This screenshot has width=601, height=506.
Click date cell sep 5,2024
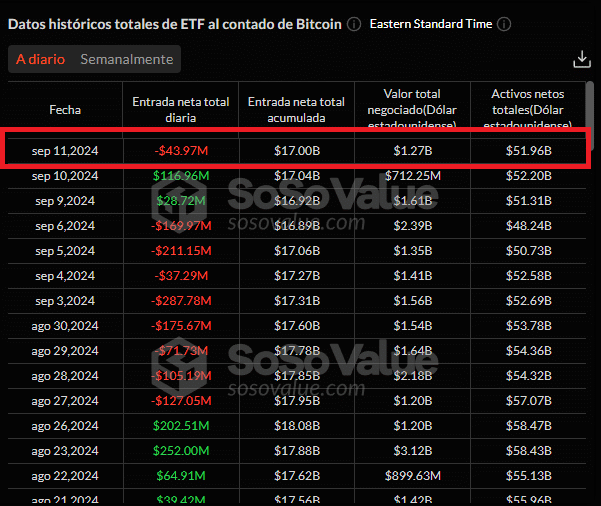(65, 251)
